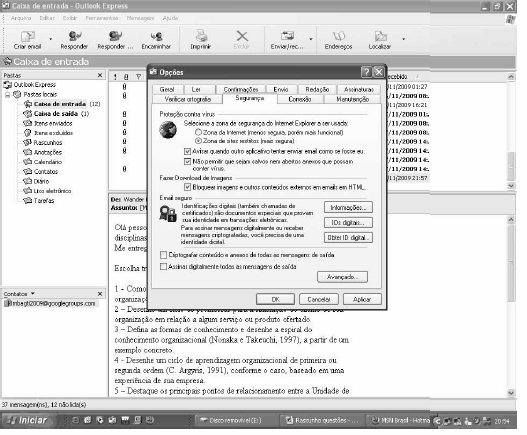This screenshot has width=527, height=435.
Task: Click the Iniciar start button
Action: (x=29, y=420)
